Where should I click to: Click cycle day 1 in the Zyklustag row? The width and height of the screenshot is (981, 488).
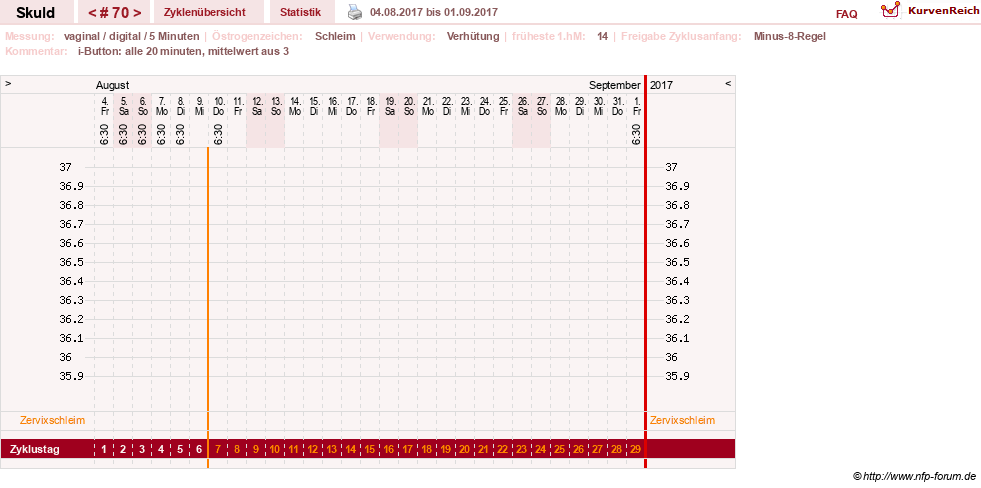tap(104, 449)
